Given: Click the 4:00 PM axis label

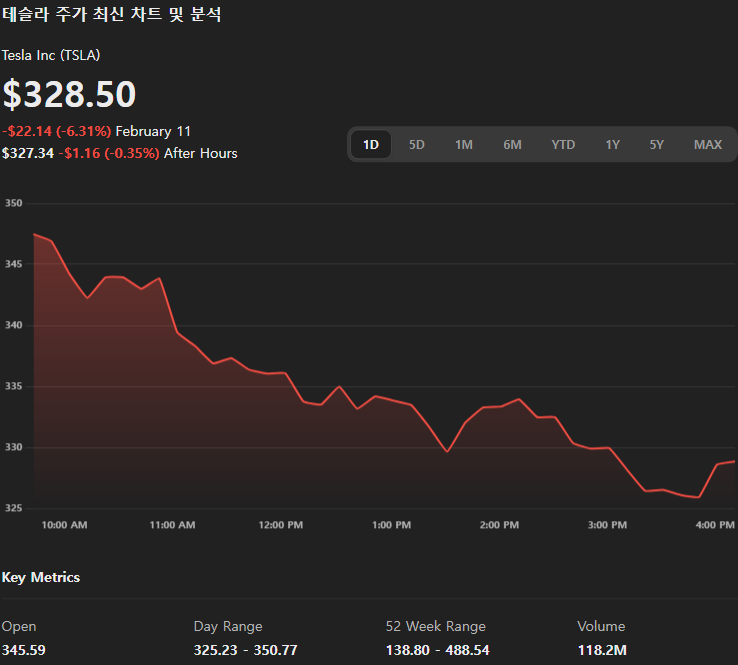Looking at the screenshot, I should pyautogui.click(x=715, y=525).
